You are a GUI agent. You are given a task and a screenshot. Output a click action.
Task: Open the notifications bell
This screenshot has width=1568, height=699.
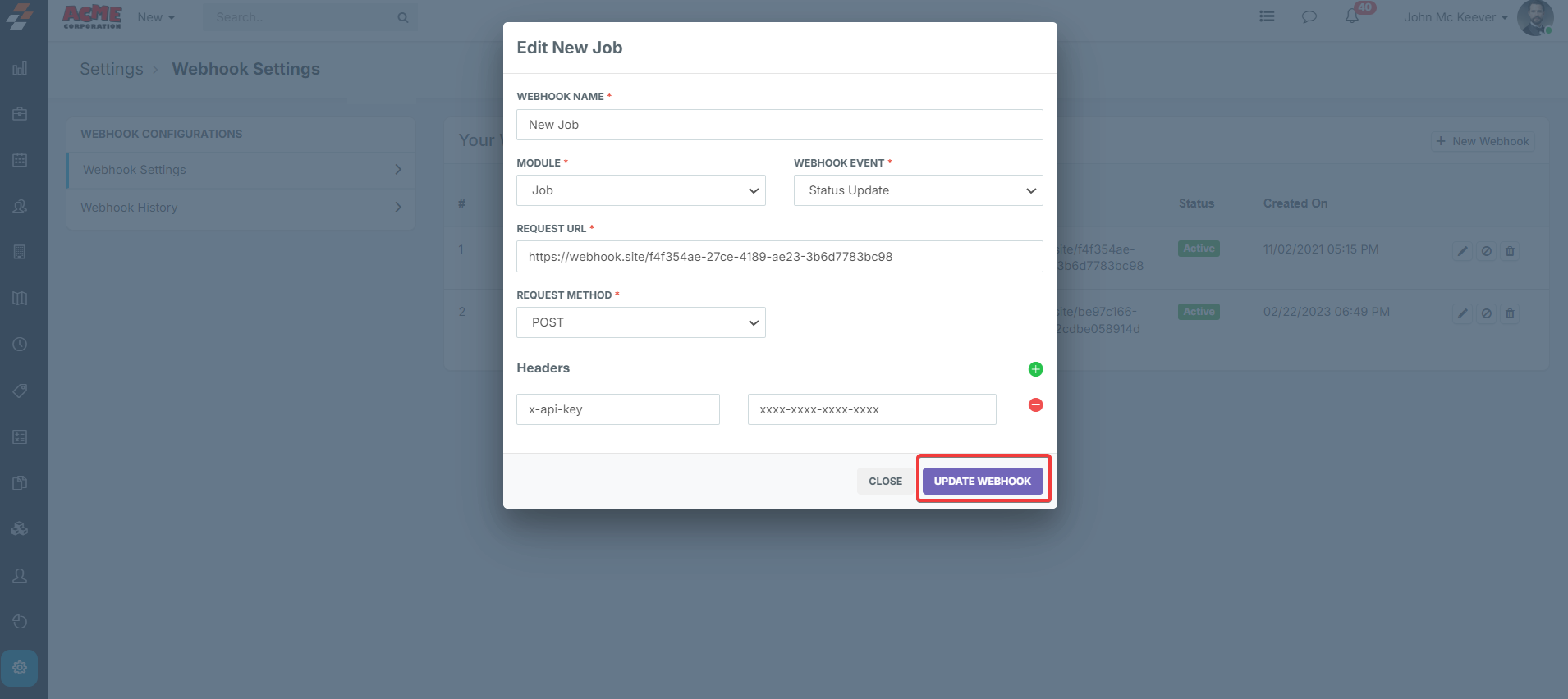[x=1351, y=16]
